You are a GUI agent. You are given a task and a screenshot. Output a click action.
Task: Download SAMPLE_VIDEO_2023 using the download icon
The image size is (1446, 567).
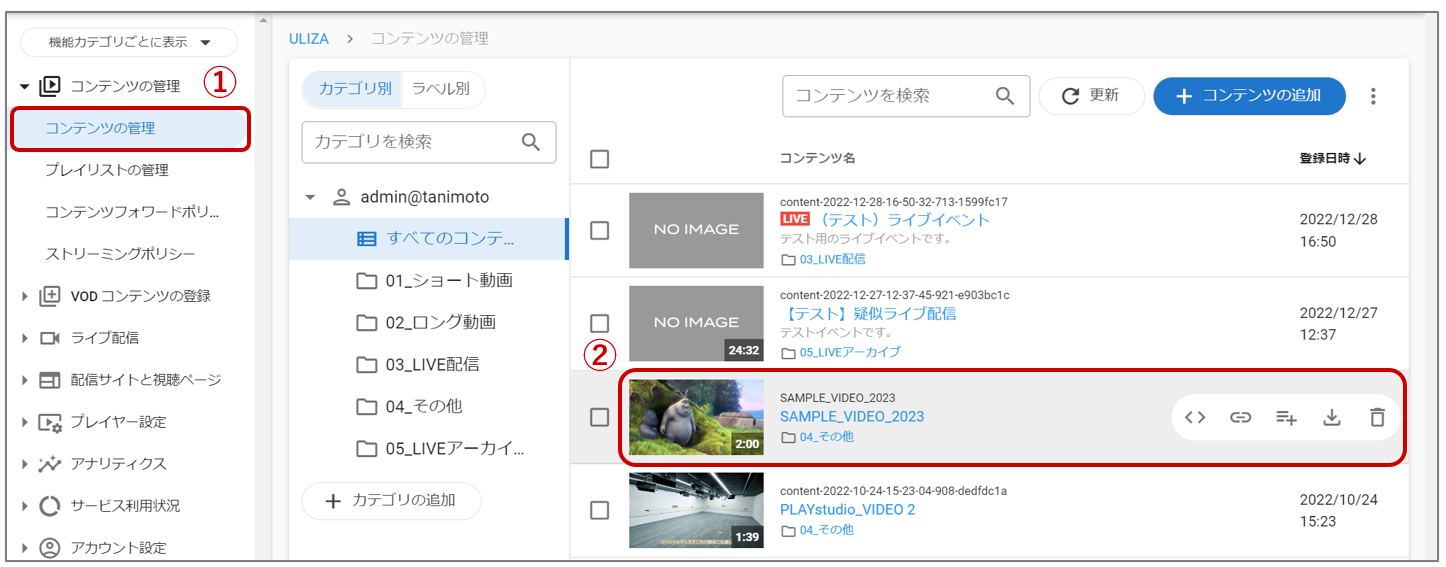point(1331,418)
